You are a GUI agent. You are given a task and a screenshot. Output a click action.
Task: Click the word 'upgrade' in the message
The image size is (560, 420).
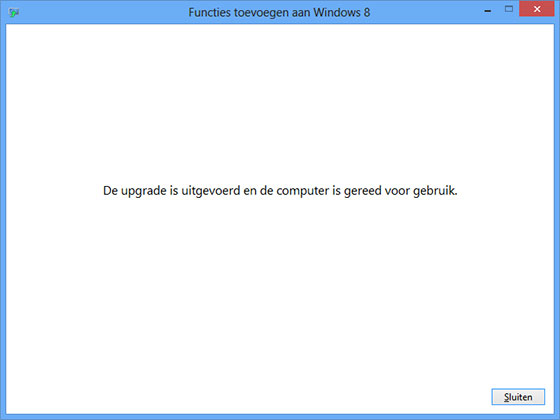[144, 191]
